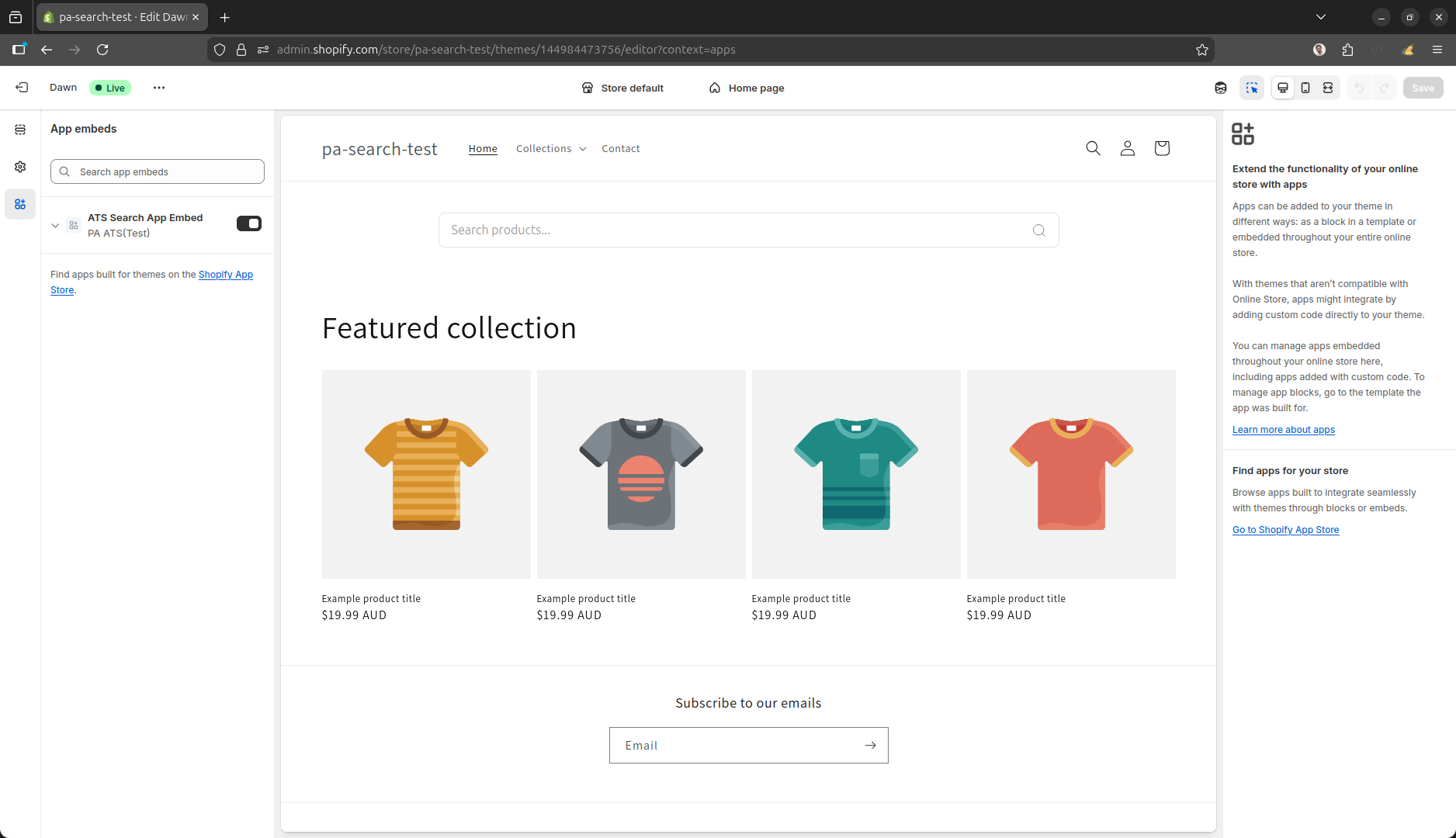Select the App embeds sidebar icon
Screen dimensions: 1456x838
pos(20,204)
